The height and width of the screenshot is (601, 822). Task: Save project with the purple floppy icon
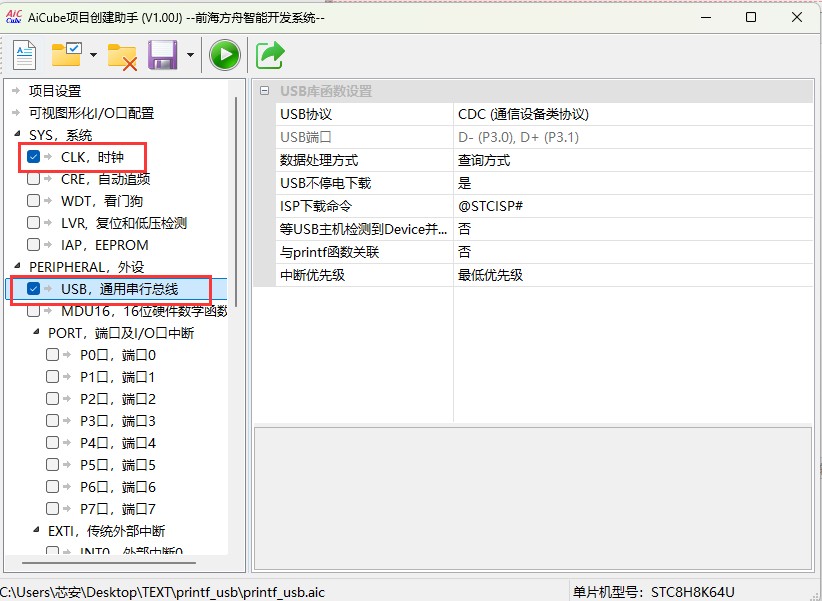click(163, 55)
